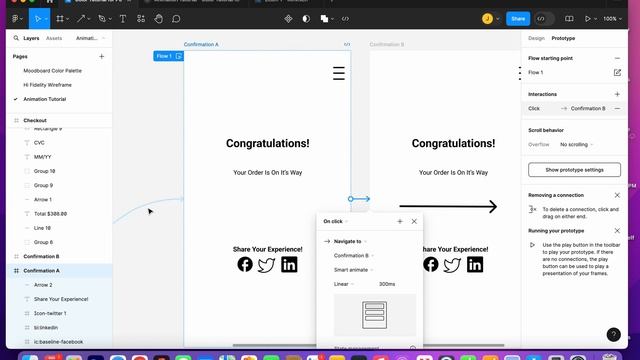
Task: Dismiss the Running your prototype tip
Action: [x=617, y=231]
